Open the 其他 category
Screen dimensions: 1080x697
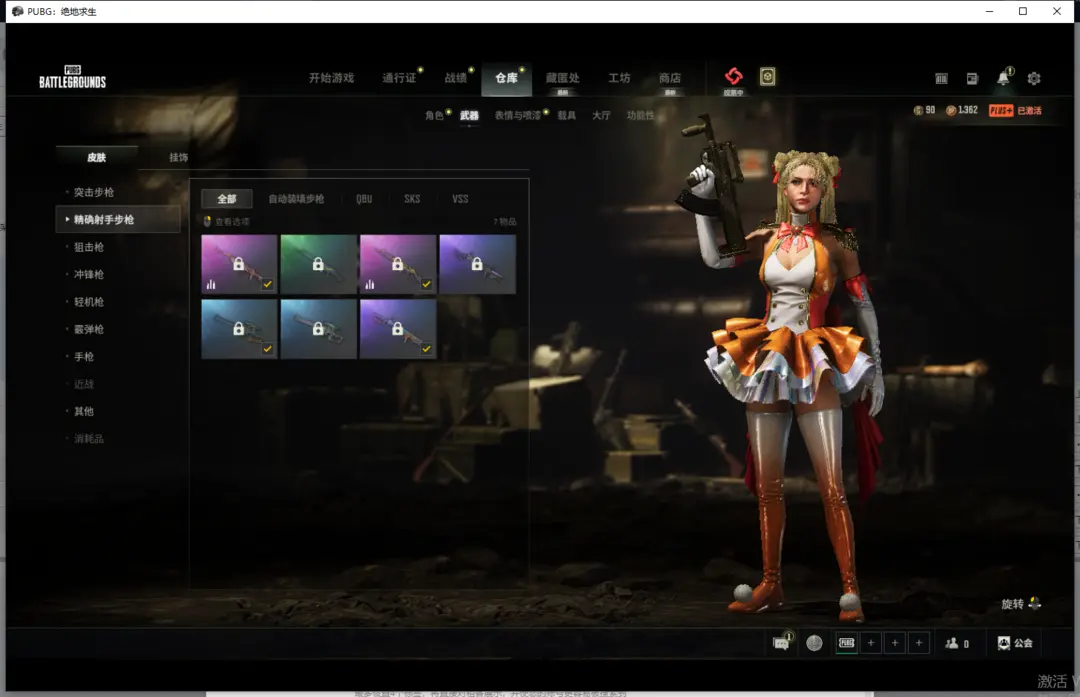(x=83, y=411)
